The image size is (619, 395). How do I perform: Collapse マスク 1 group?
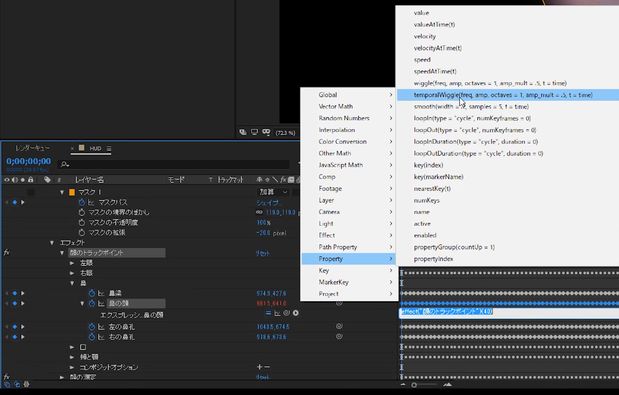tap(62, 192)
